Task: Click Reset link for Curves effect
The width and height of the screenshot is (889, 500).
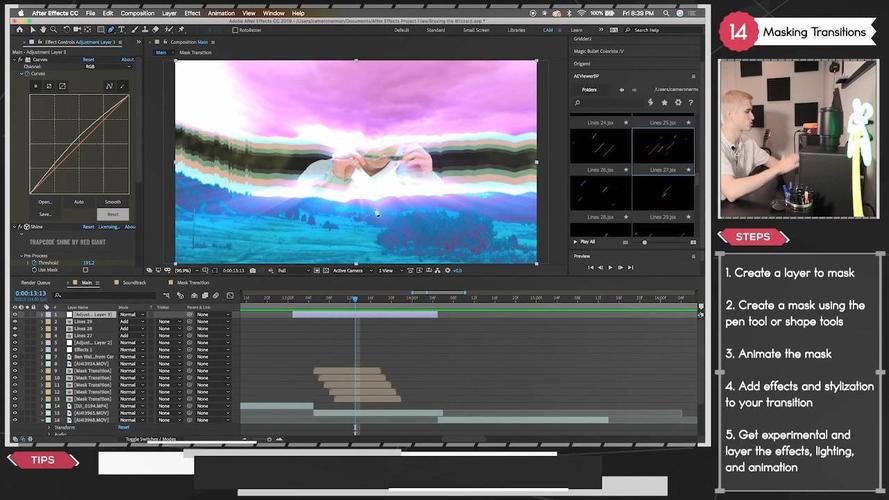Action: tap(88, 60)
